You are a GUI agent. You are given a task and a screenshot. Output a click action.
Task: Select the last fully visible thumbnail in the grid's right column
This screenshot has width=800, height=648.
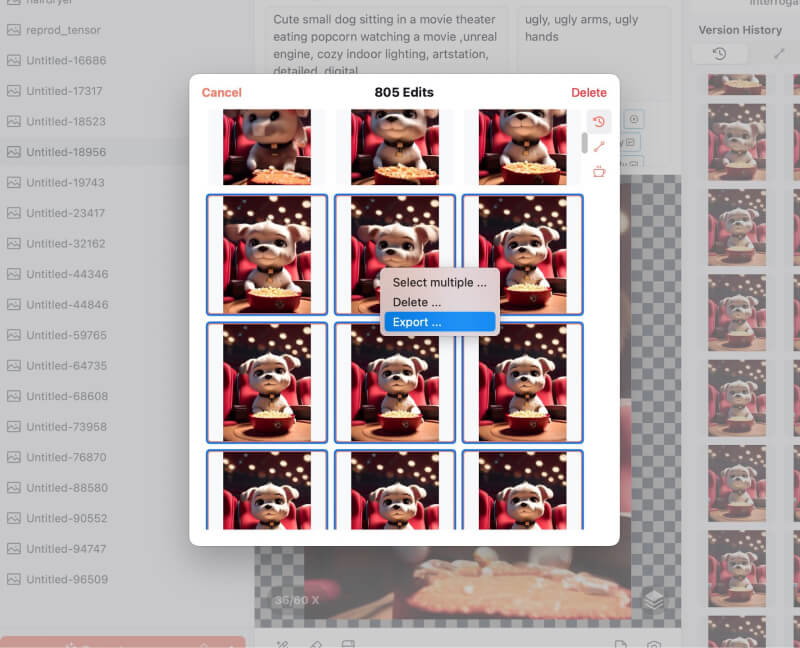[x=523, y=382]
